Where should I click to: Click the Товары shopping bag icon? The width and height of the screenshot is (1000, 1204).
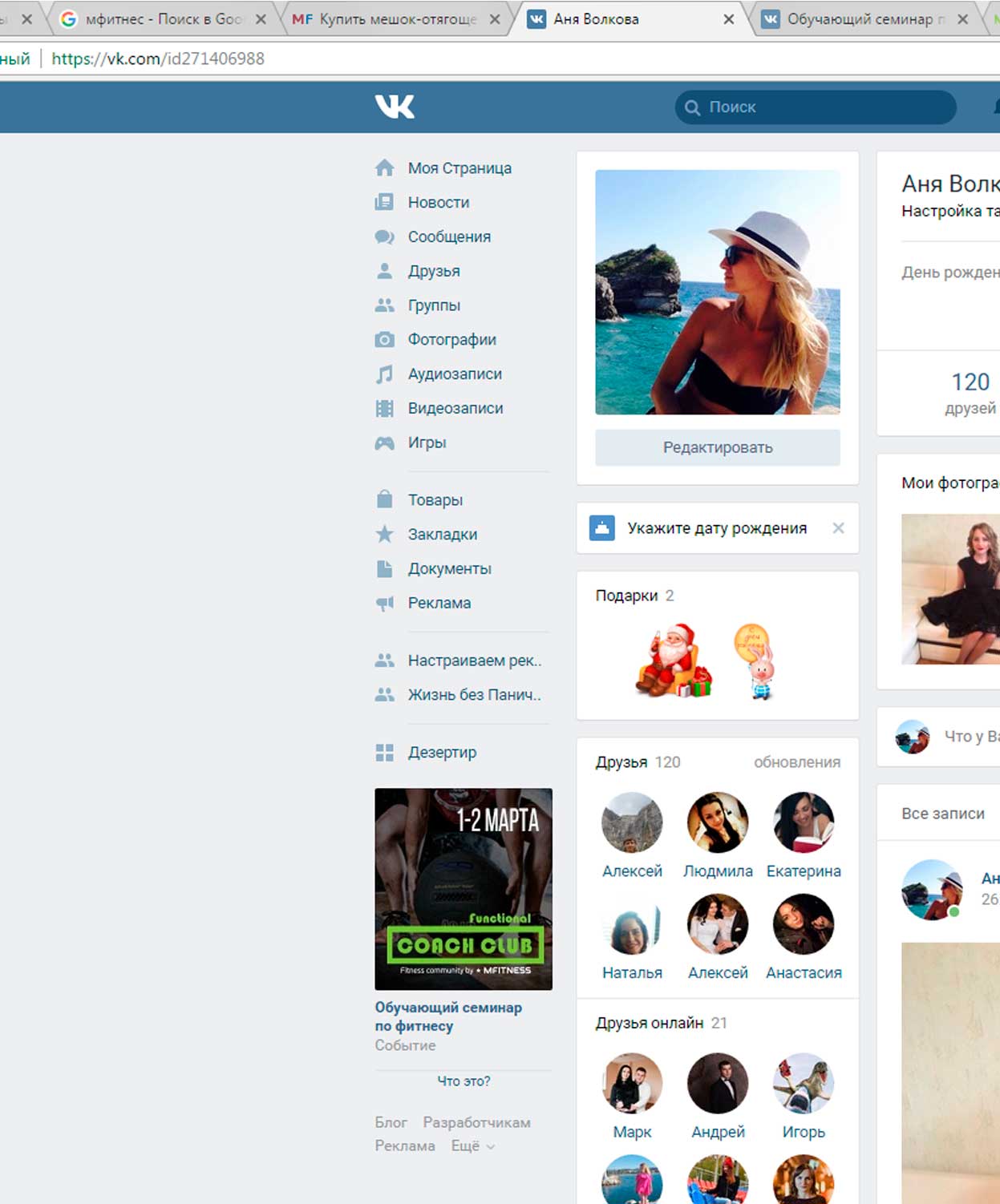[385, 499]
